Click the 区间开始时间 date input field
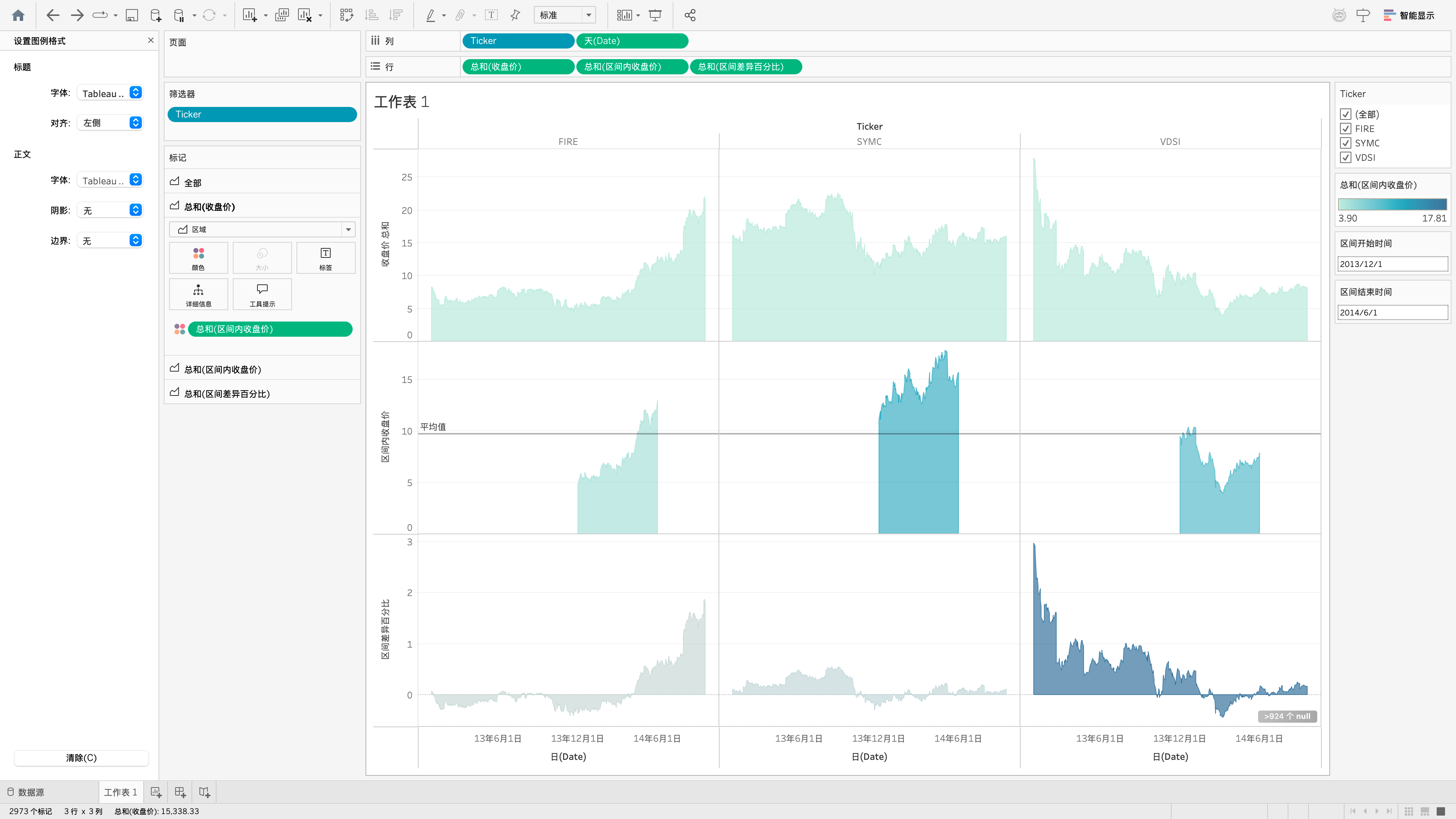Image resolution: width=1456 pixels, height=819 pixels. tap(1392, 264)
